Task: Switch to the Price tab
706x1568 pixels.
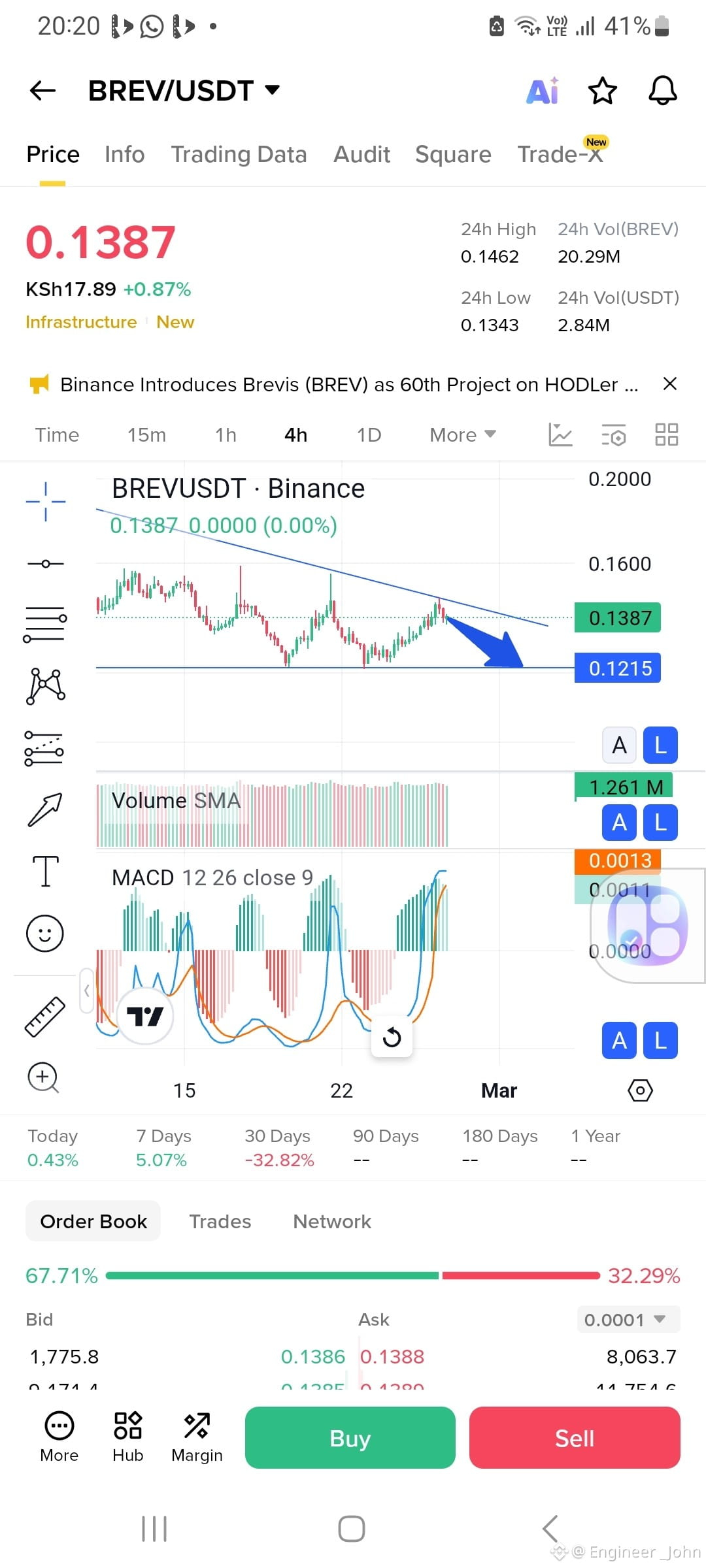Action: [53, 154]
